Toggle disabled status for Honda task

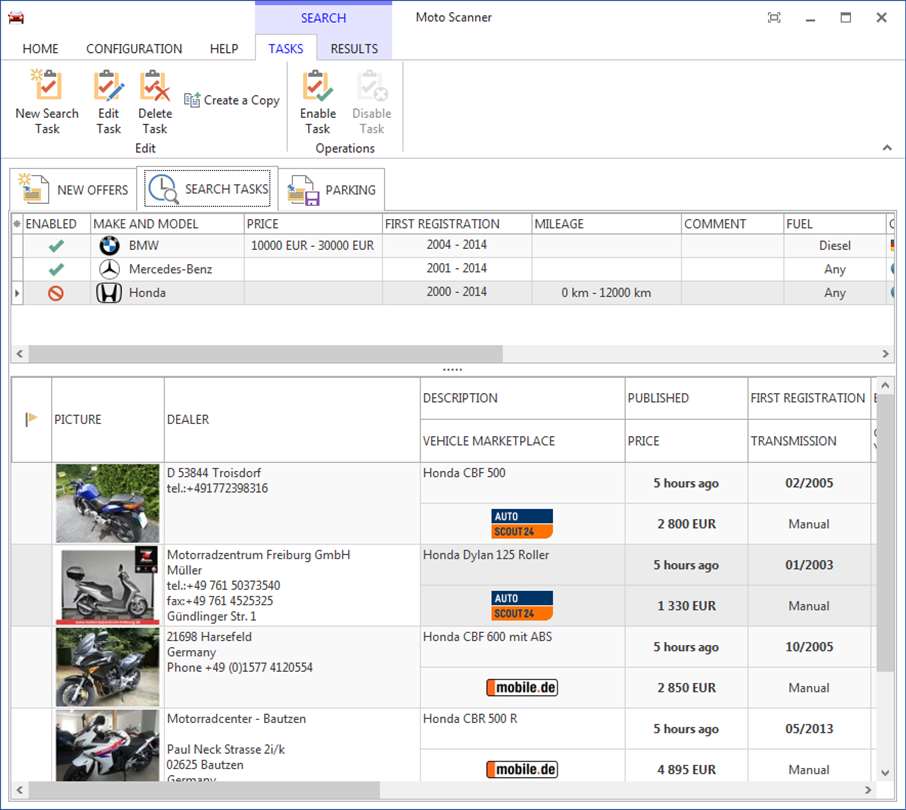pyautogui.click(x=56, y=293)
